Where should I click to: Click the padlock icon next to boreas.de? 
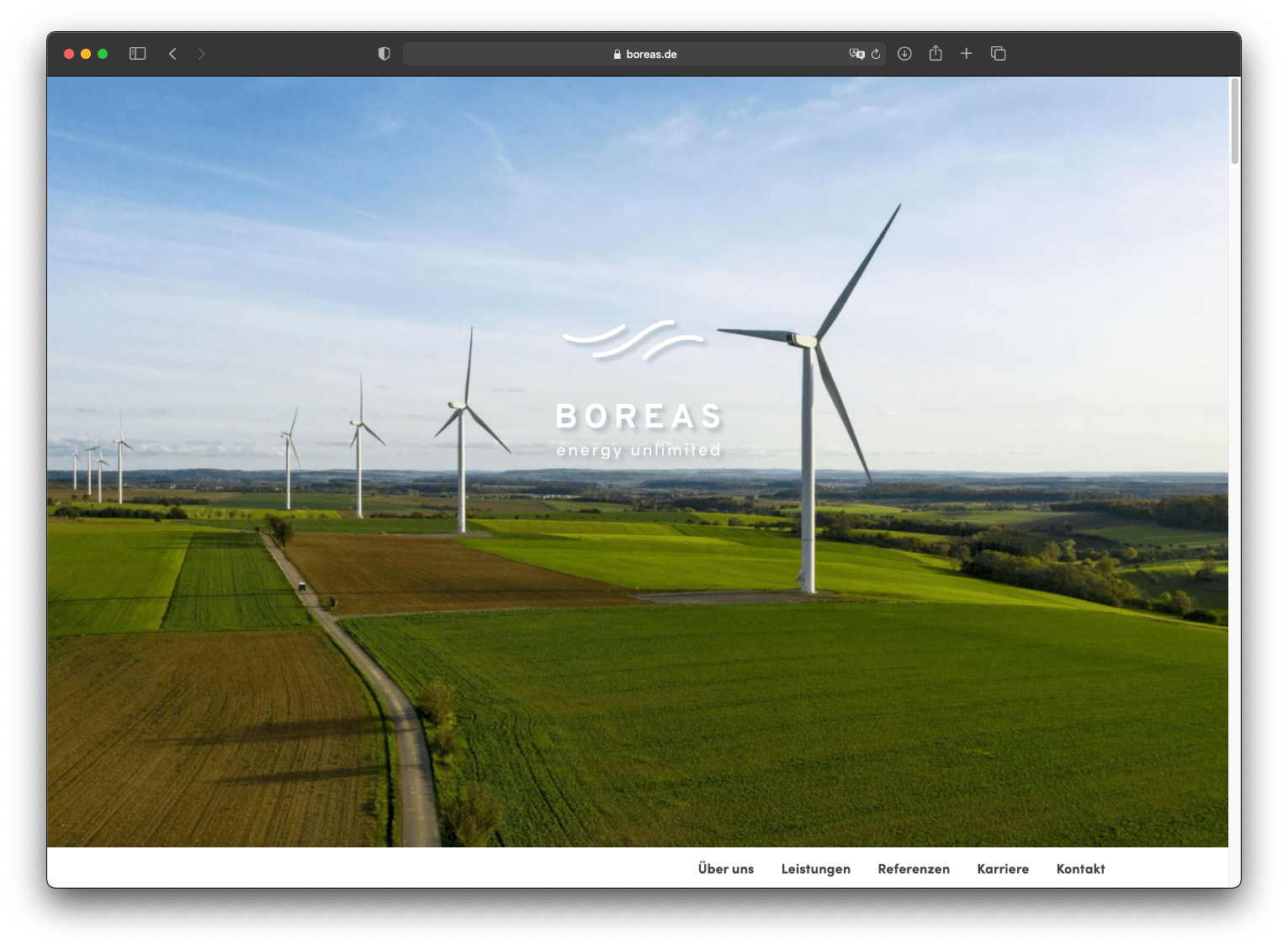tap(617, 54)
